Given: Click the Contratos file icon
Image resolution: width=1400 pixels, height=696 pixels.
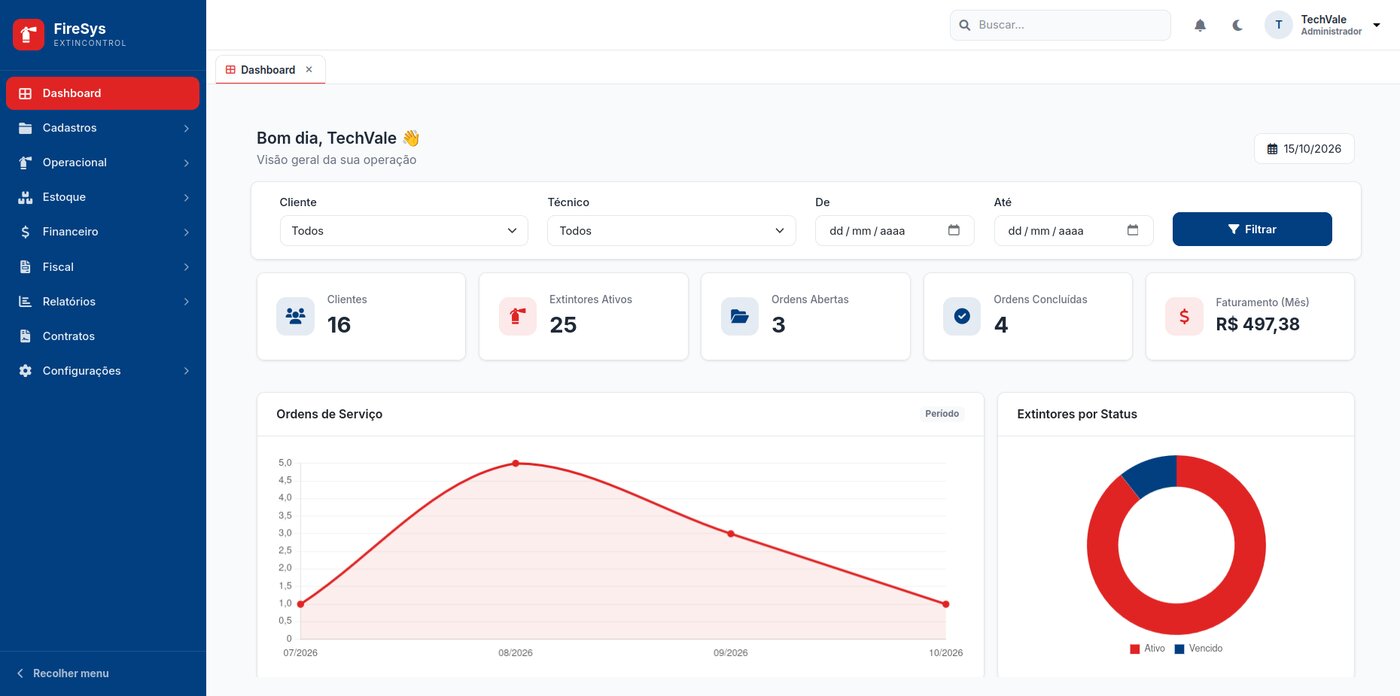Looking at the screenshot, I should 25,336.
